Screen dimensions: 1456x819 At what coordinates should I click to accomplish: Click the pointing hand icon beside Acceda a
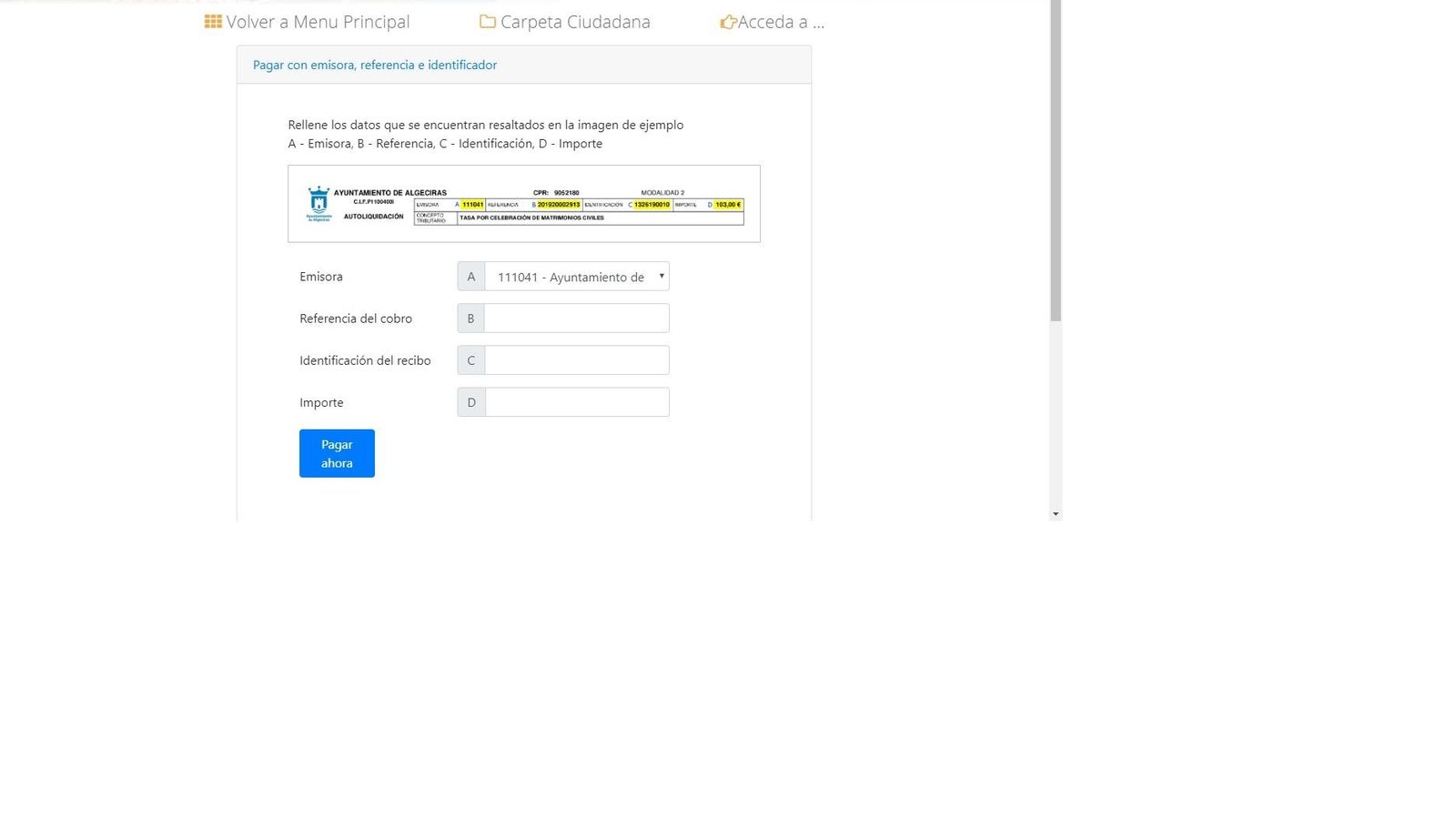(x=728, y=22)
